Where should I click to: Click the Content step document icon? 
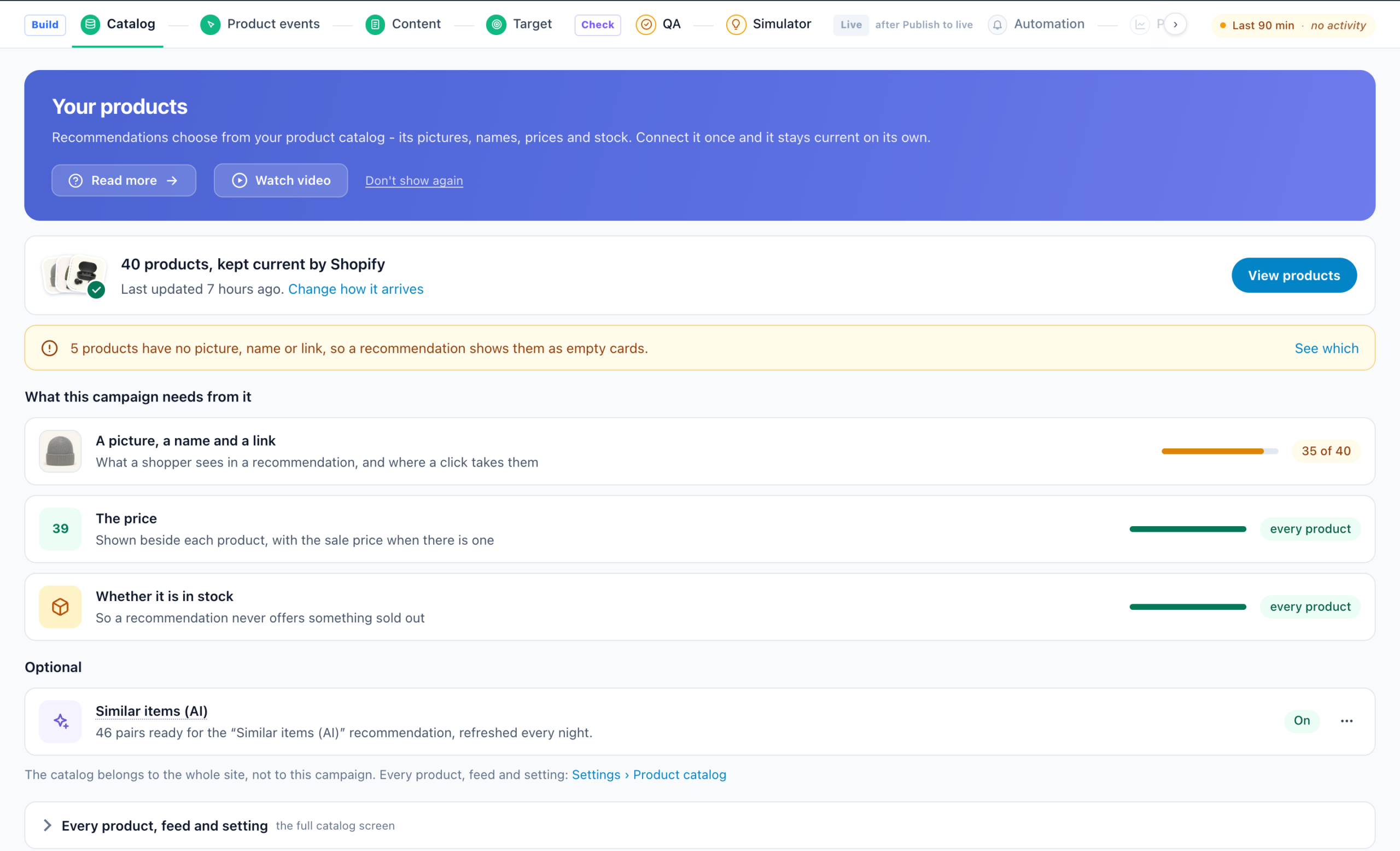tap(375, 25)
